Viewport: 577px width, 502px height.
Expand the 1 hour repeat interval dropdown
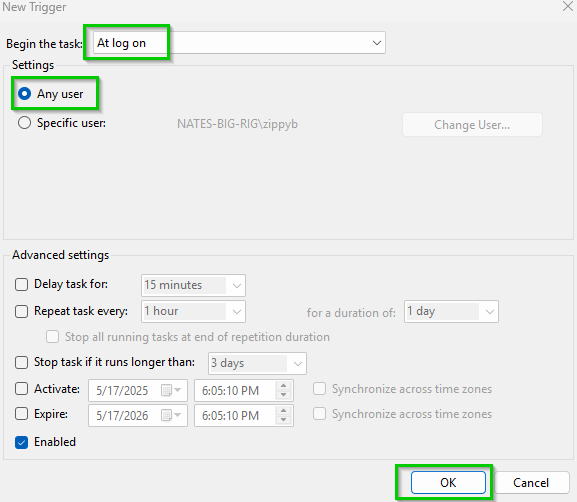[193, 311]
